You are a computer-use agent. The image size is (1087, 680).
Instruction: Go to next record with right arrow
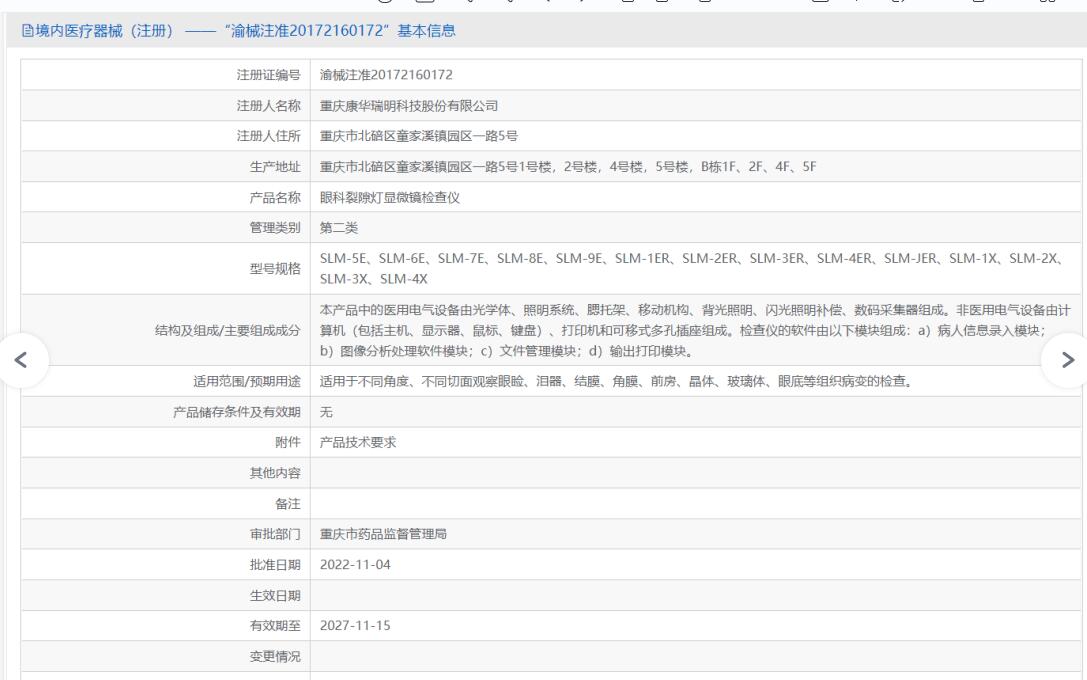click(1067, 360)
